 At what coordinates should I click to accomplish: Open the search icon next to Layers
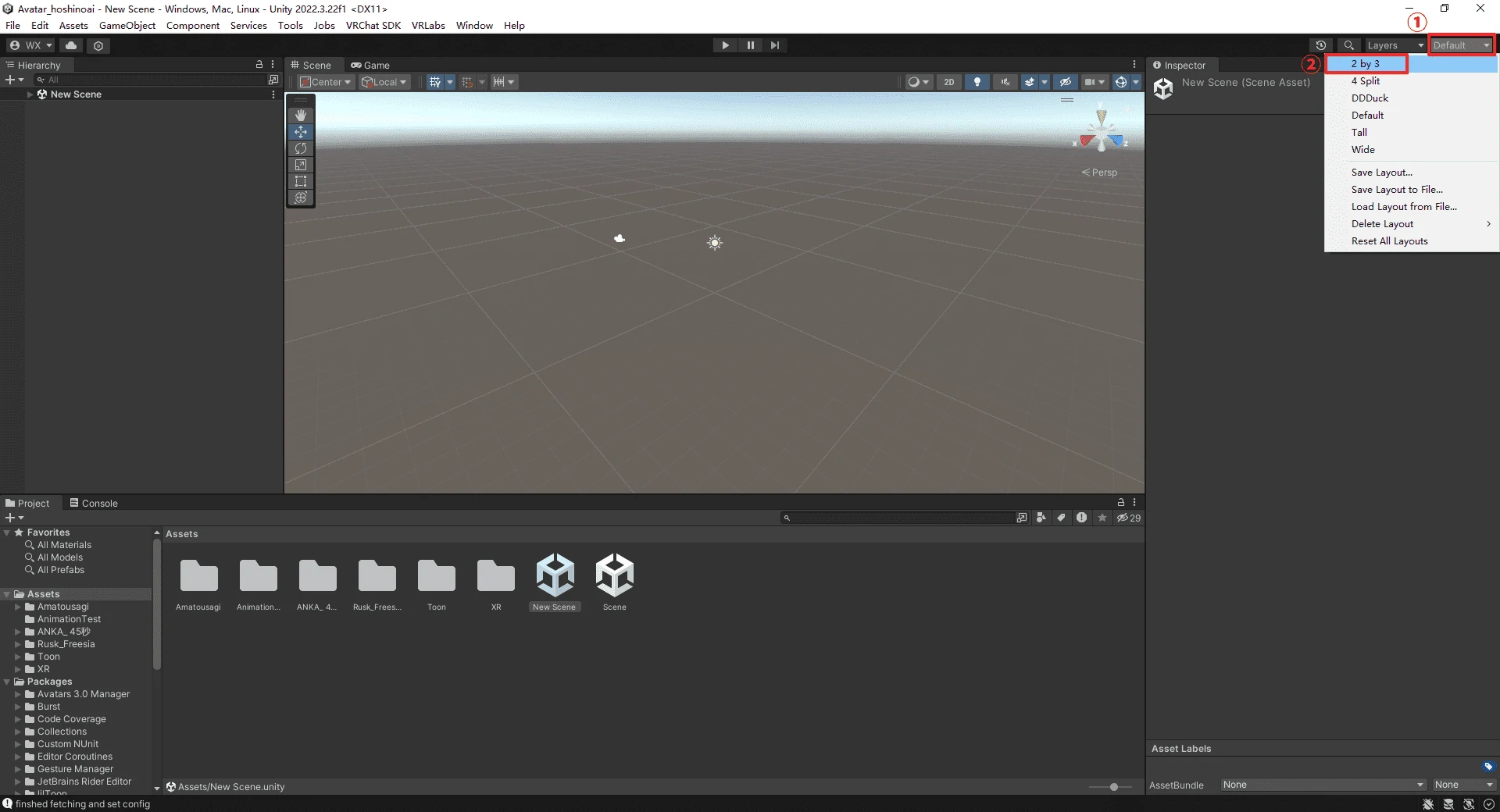click(1349, 45)
